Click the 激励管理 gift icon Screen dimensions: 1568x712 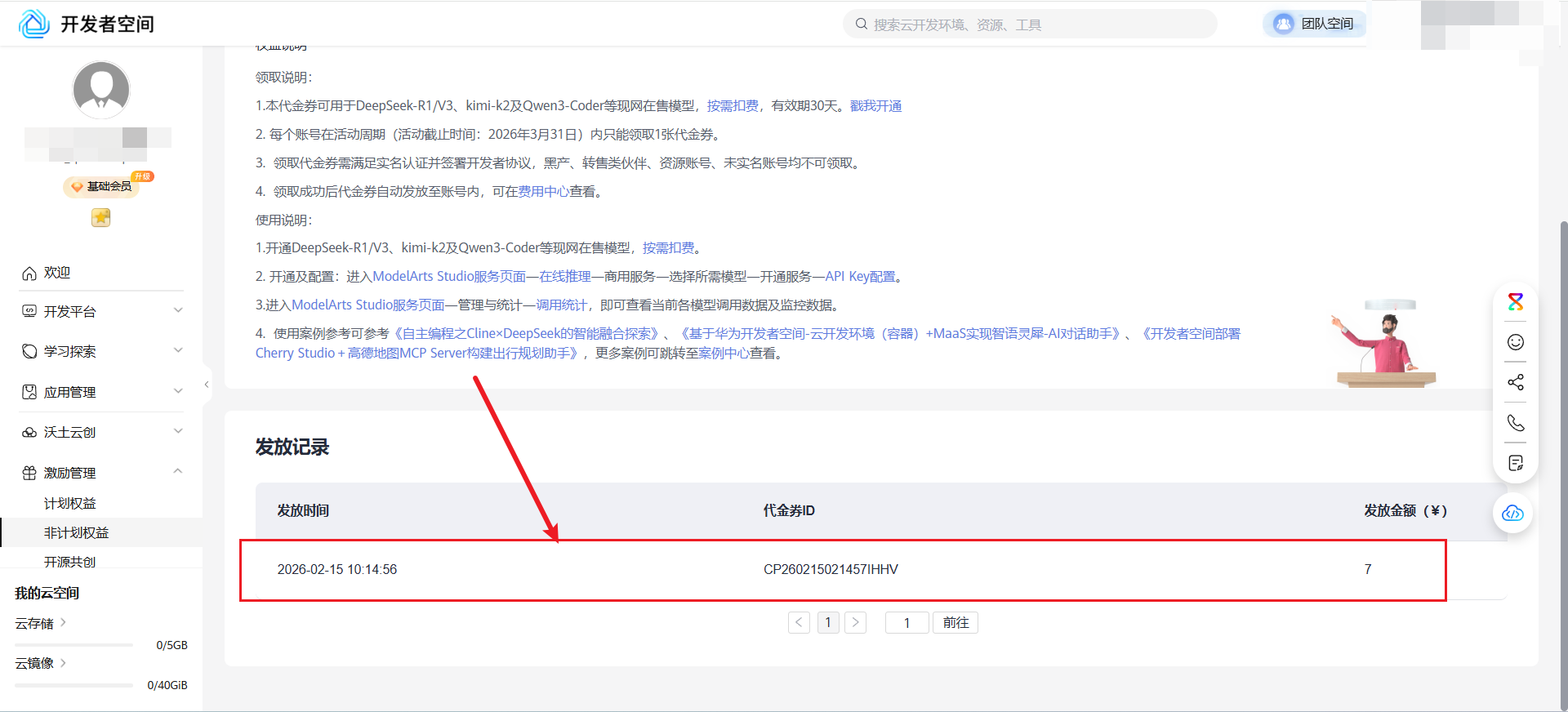point(29,473)
